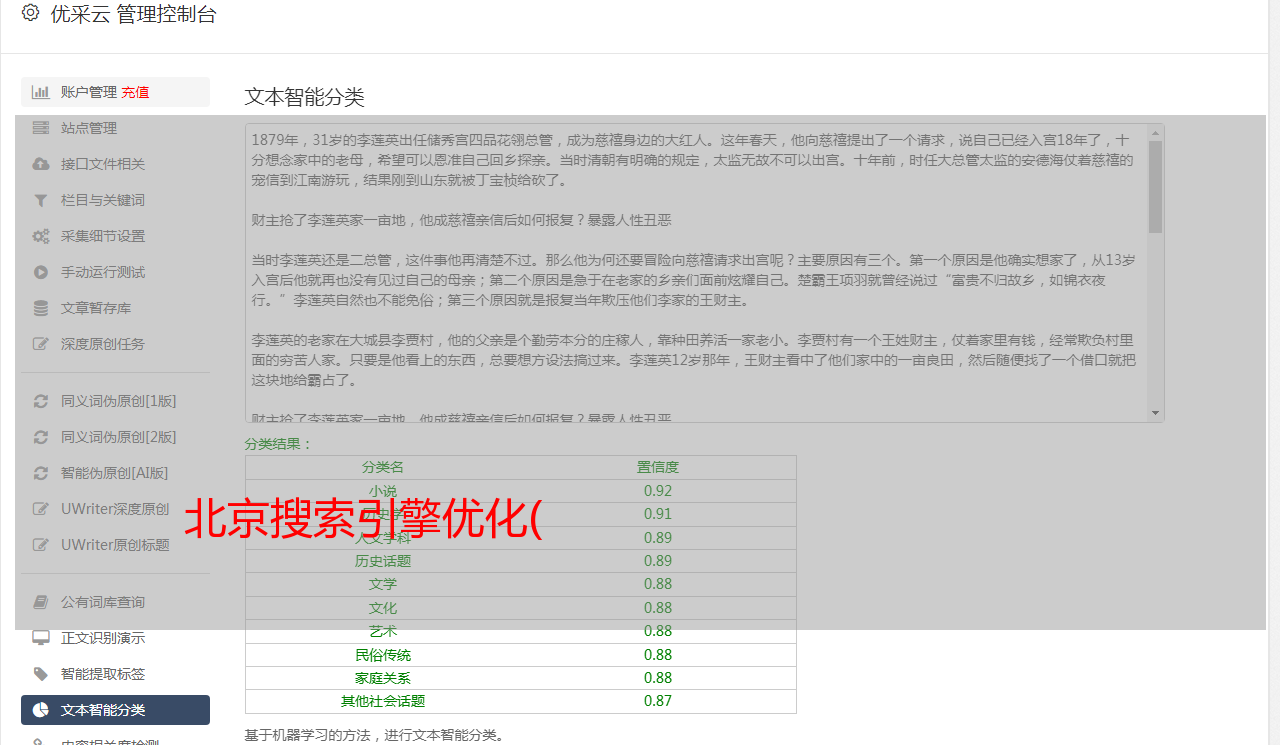Click the 置信度 column header

[x=658, y=467]
